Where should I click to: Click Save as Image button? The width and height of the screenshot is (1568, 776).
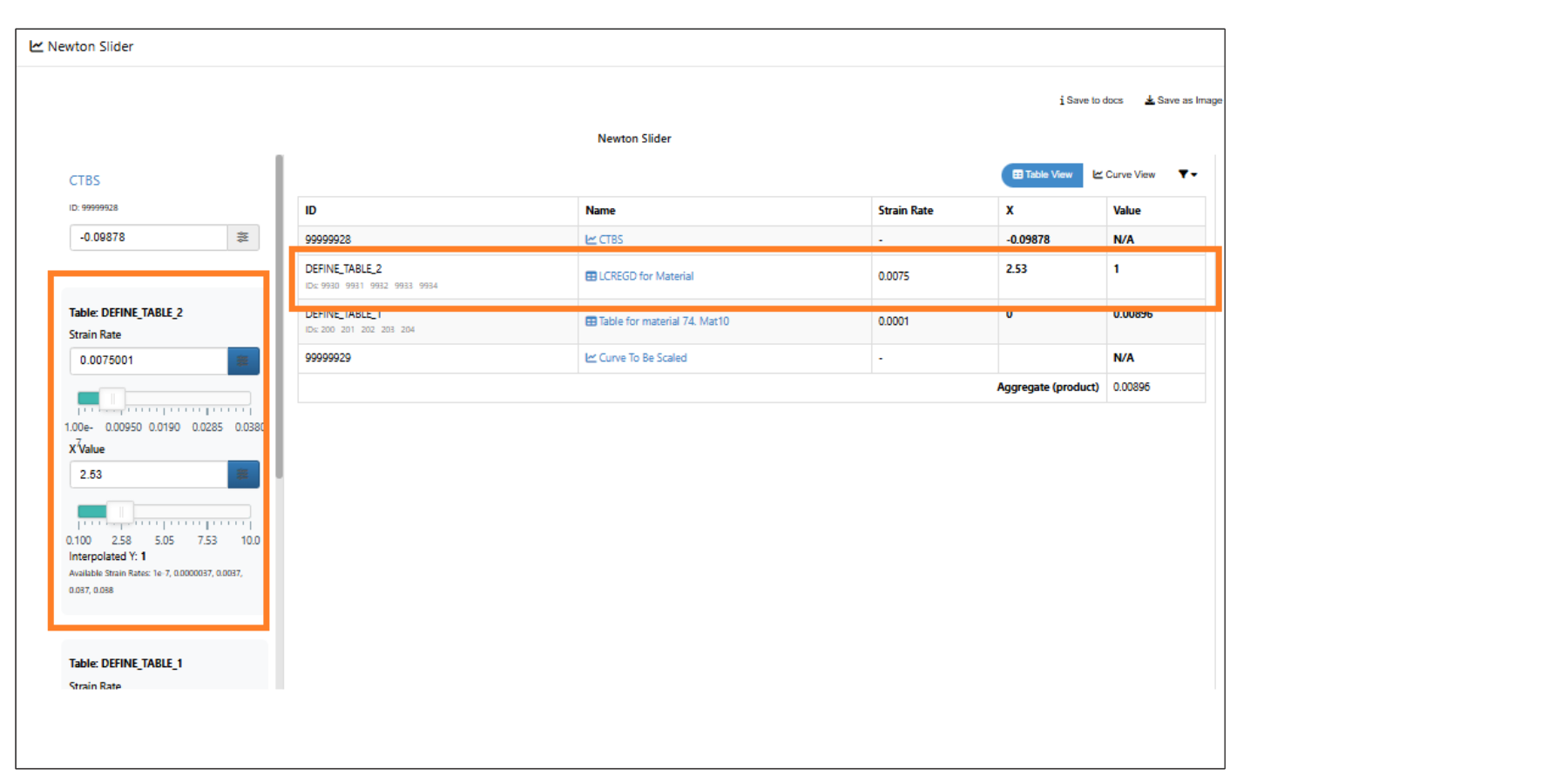pos(1183,100)
